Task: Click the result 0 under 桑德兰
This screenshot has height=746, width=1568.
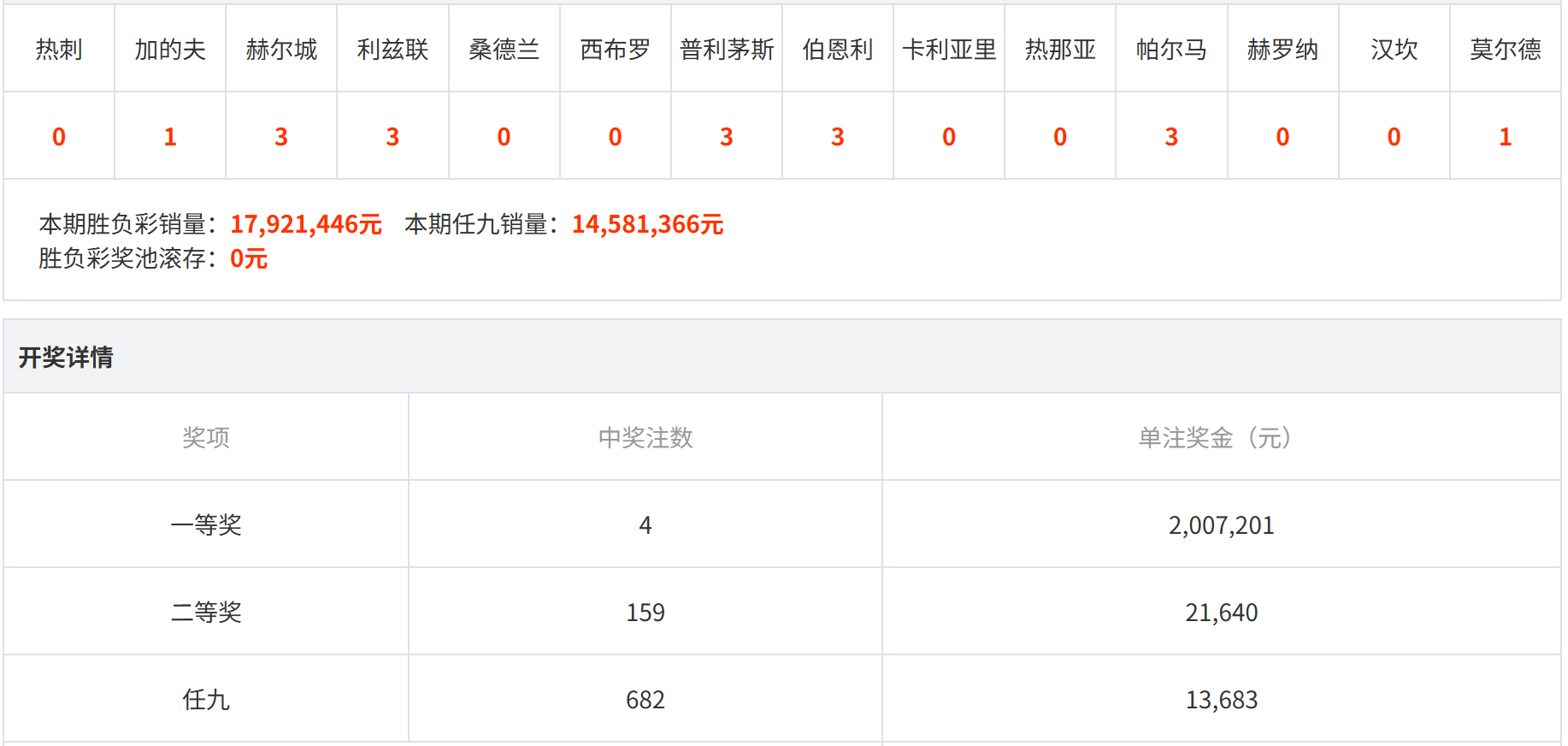Action: point(504,137)
